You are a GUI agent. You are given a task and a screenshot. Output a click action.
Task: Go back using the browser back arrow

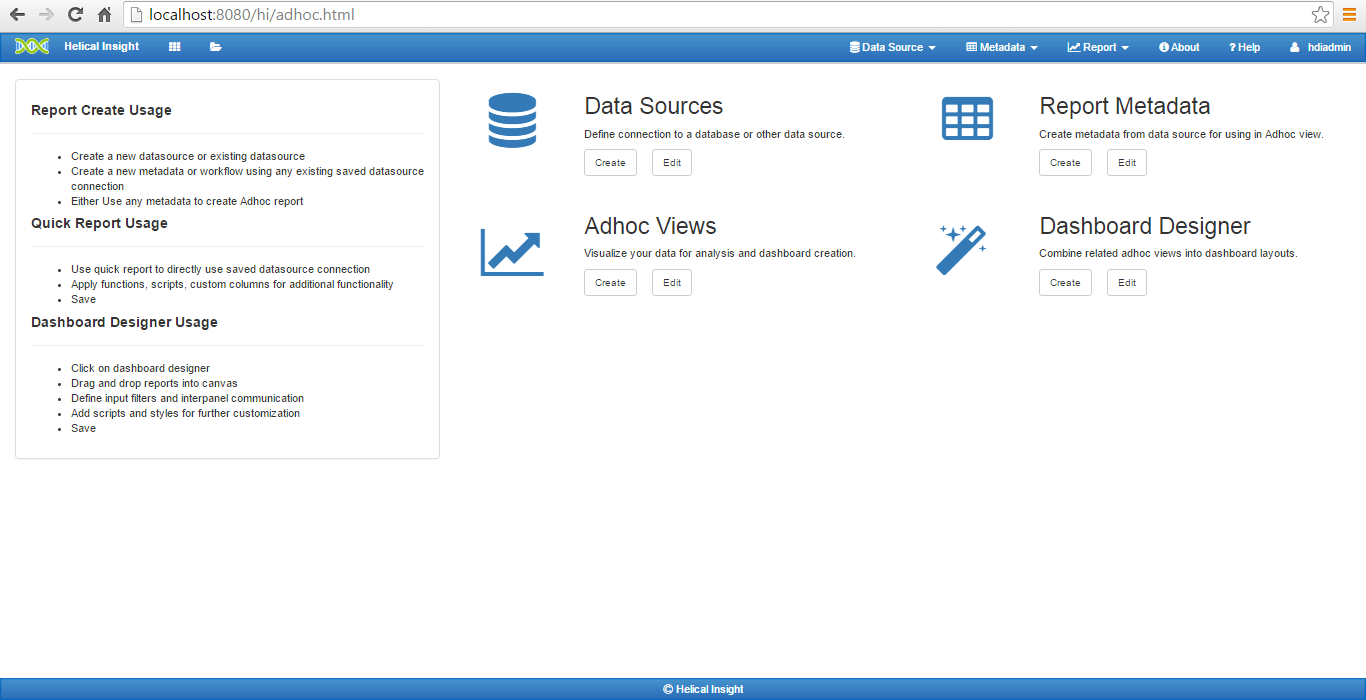pos(17,15)
